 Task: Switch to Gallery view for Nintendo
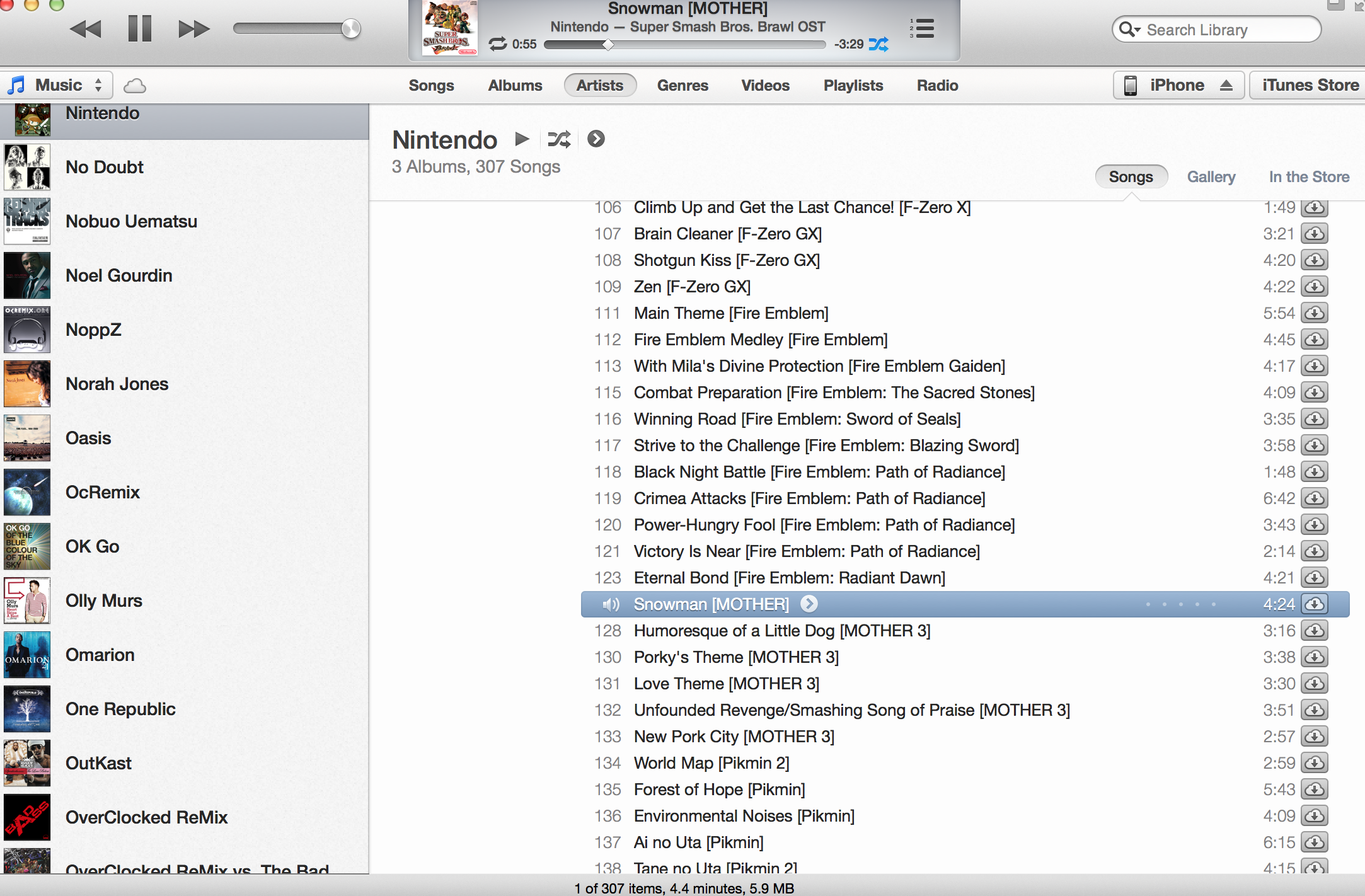tap(1211, 177)
